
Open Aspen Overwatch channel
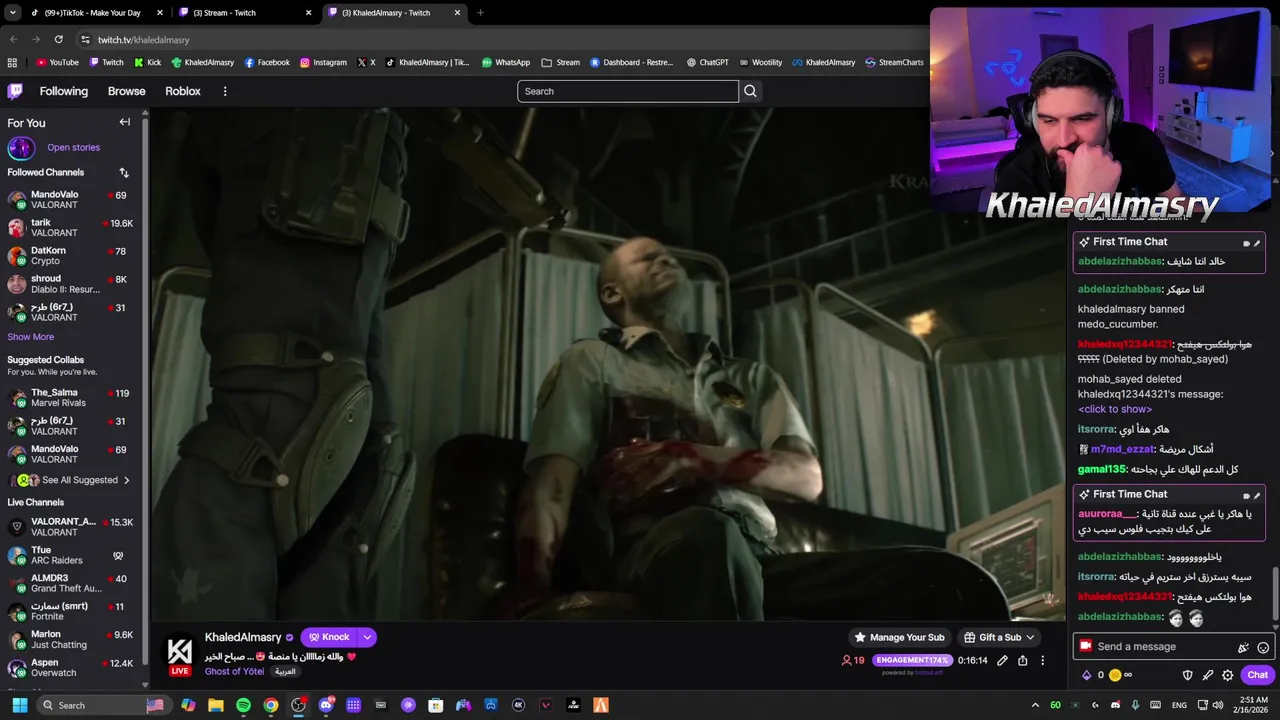click(70, 667)
